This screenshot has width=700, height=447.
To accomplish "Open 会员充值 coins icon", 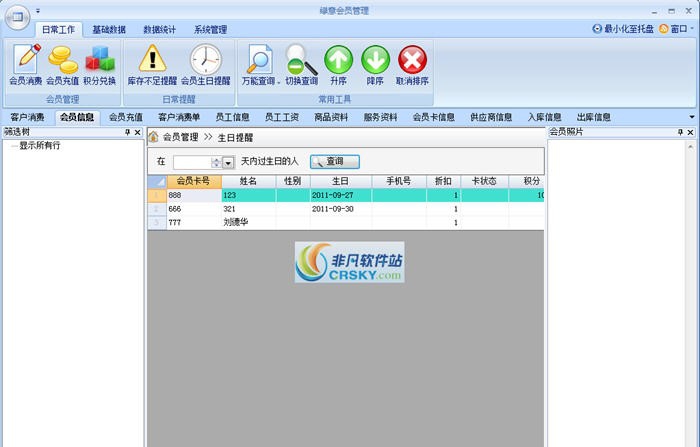I will [62, 65].
